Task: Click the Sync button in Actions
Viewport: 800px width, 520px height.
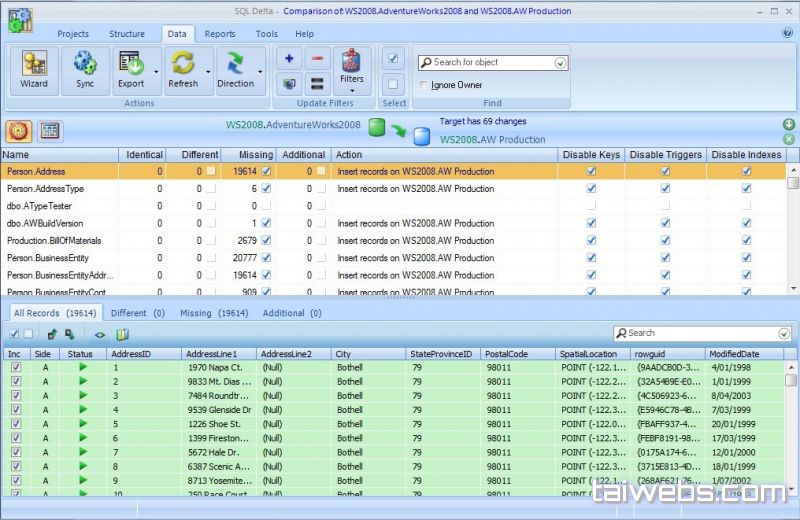Action: click(85, 70)
